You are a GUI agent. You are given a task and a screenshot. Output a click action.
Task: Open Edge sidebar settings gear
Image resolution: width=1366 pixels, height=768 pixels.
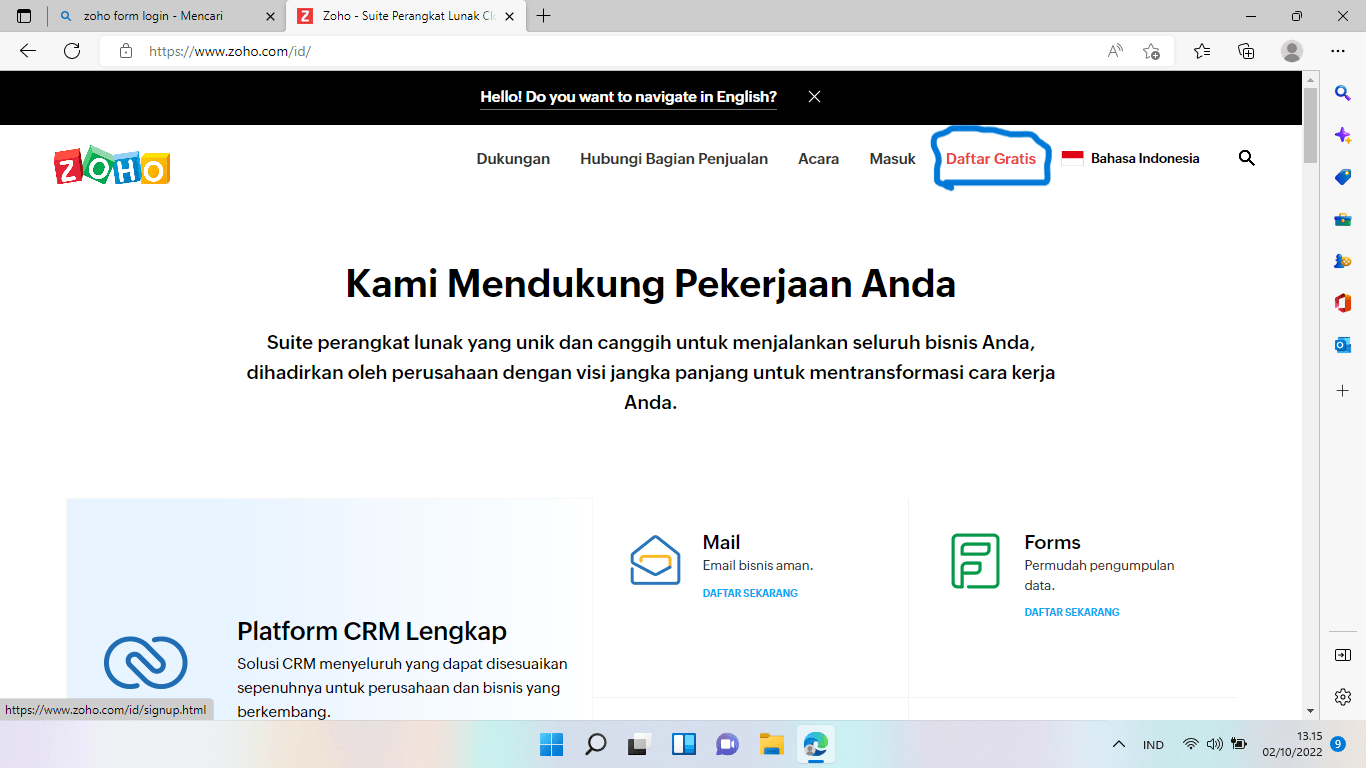pos(1343,697)
